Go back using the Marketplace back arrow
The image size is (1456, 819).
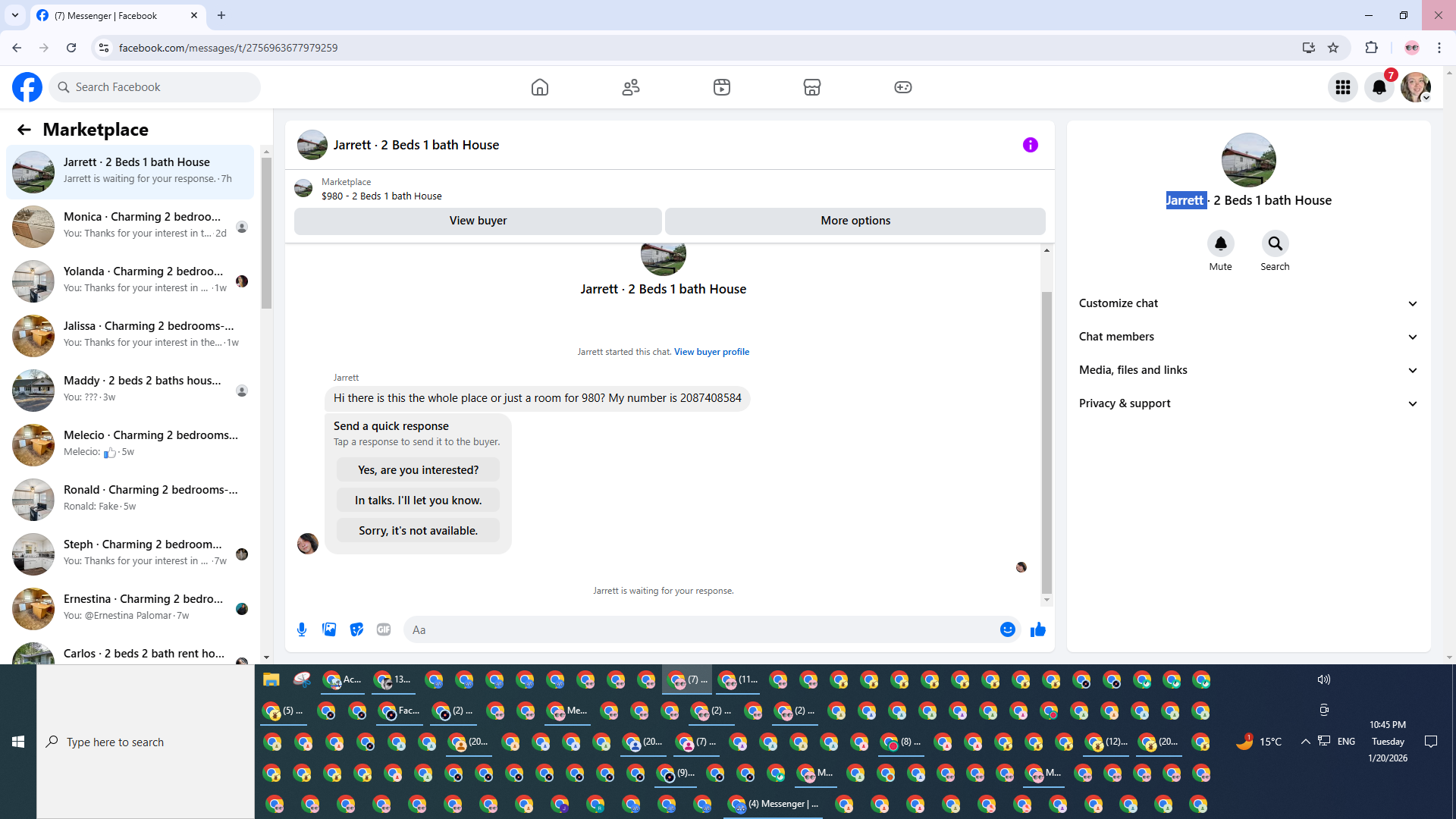tap(24, 130)
